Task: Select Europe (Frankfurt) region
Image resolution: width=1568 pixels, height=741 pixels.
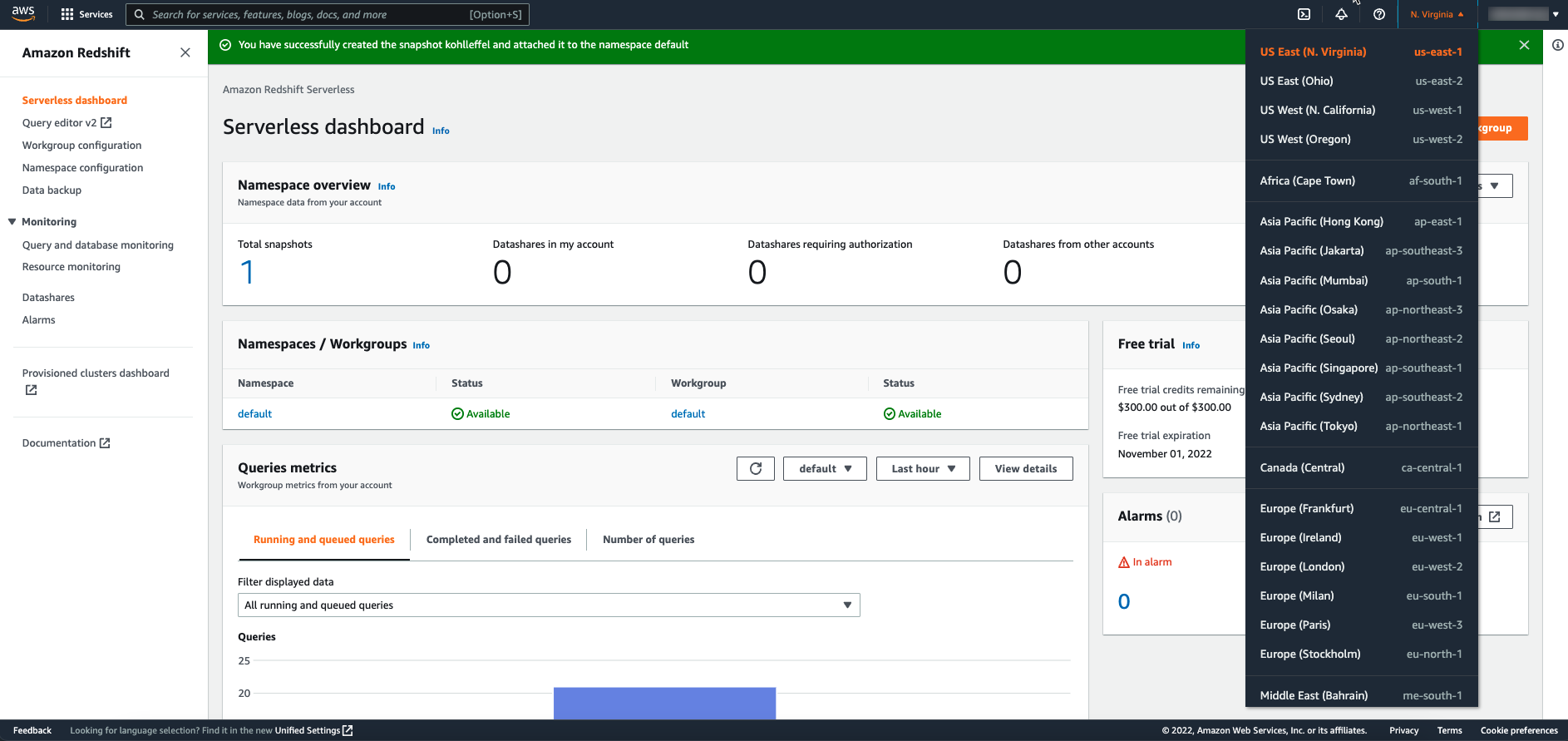Action: 1361,508
